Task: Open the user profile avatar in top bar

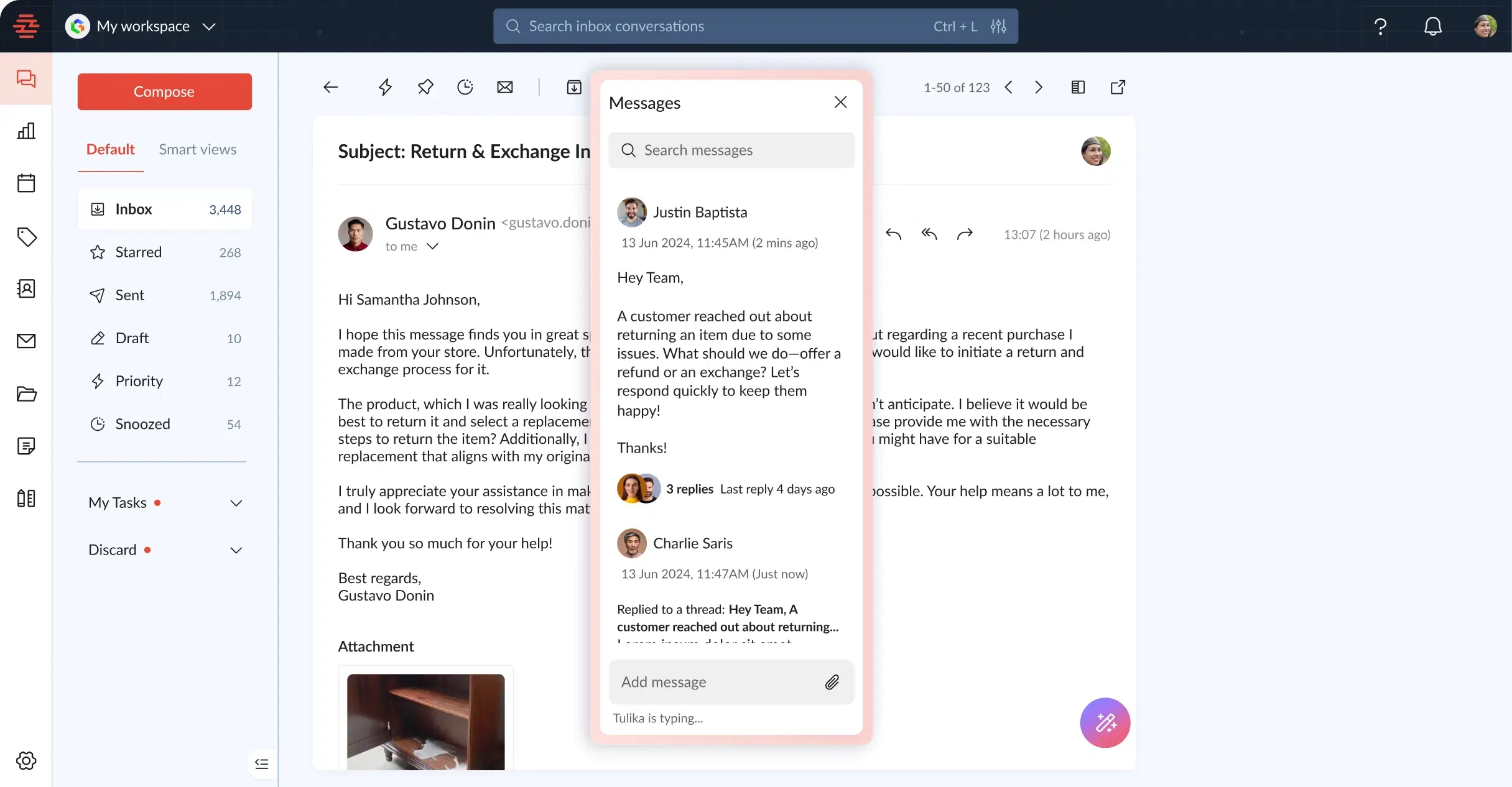Action: [1485, 26]
